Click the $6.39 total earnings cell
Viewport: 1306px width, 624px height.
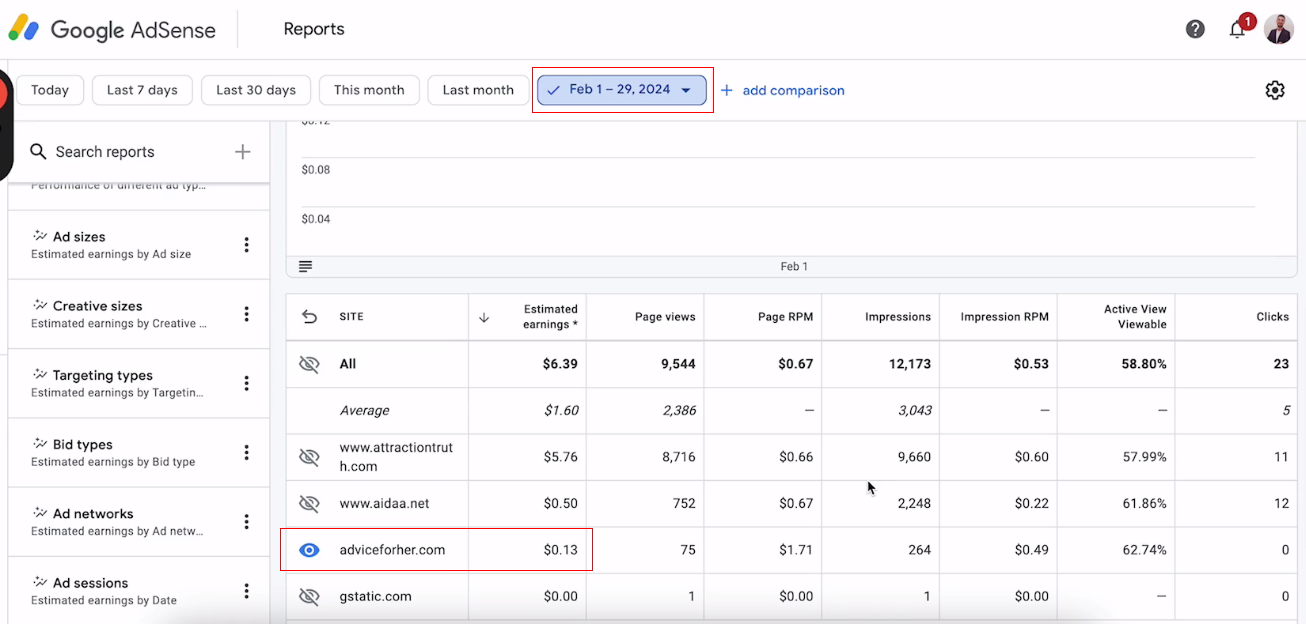click(560, 364)
